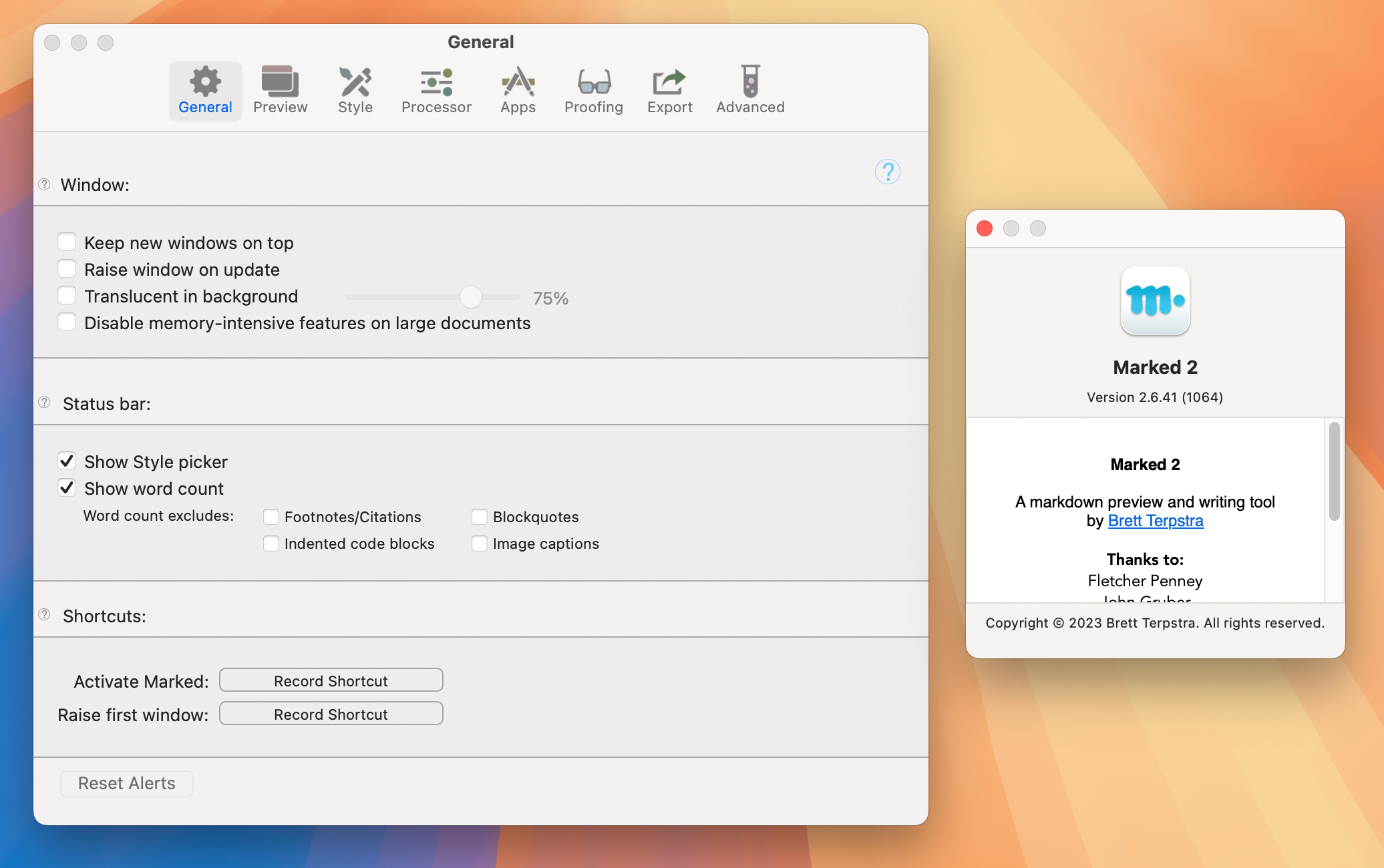Click Reset Alerts button
The width and height of the screenshot is (1384, 868).
127,783
